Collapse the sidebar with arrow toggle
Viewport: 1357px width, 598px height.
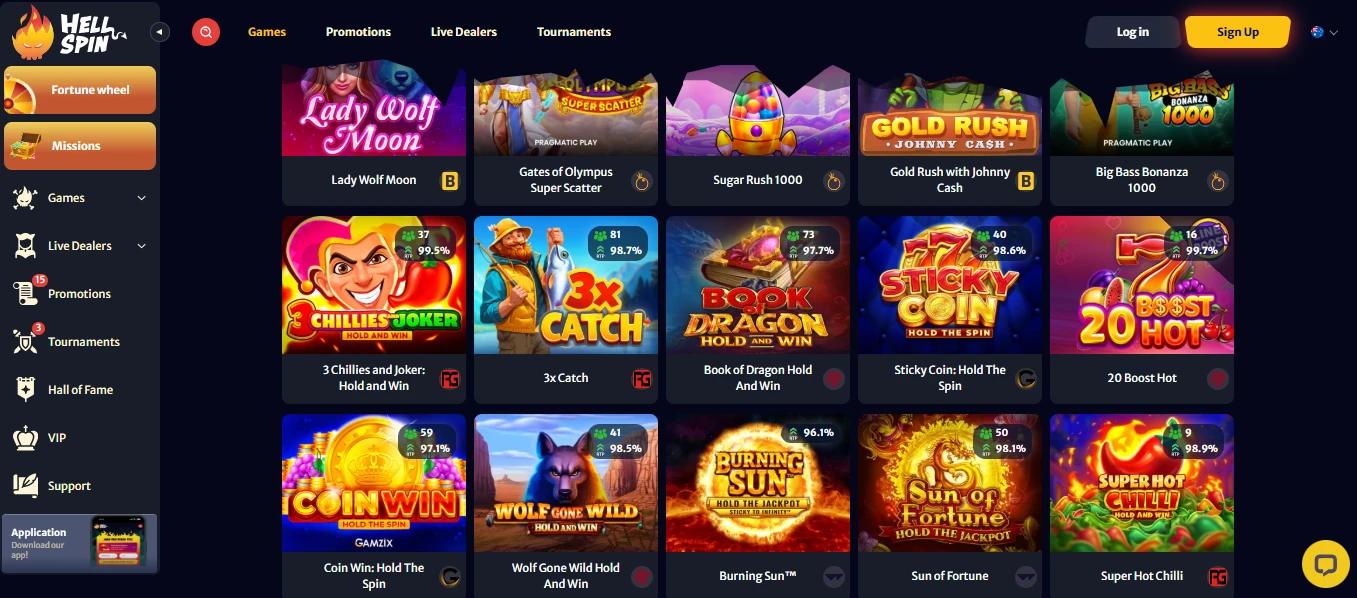pyautogui.click(x=160, y=32)
